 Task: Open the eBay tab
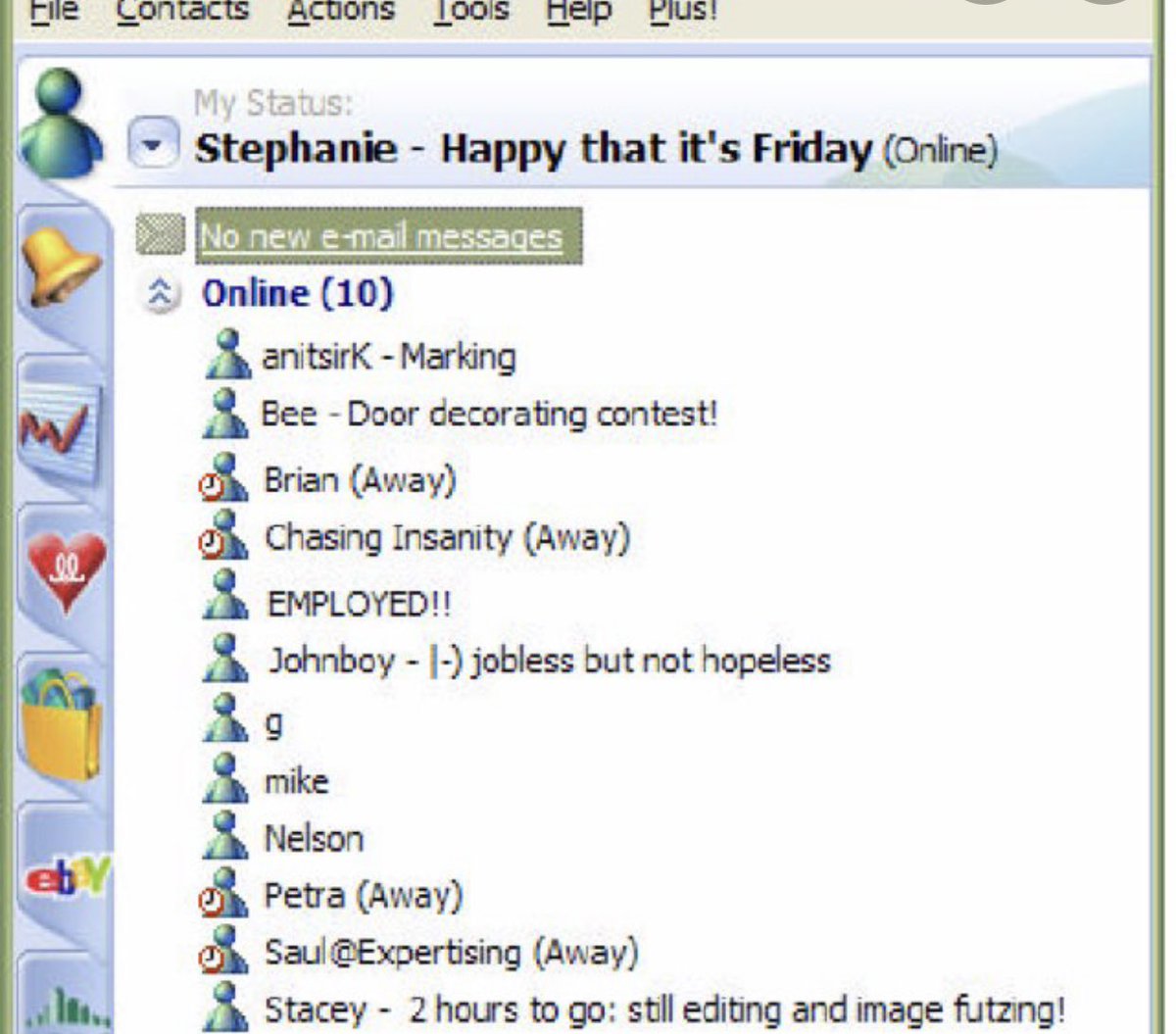pyautogui.click(x=69, y=875)
